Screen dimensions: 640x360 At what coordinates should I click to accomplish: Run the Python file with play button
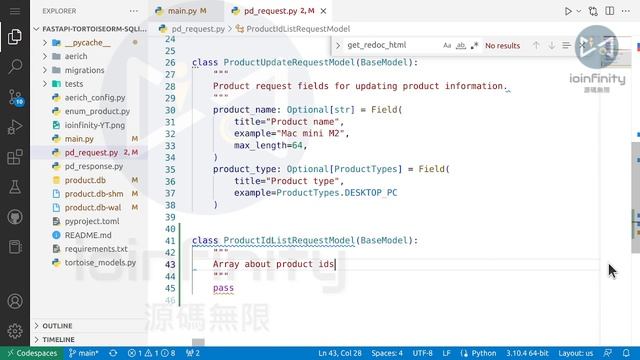coord(568,11)
